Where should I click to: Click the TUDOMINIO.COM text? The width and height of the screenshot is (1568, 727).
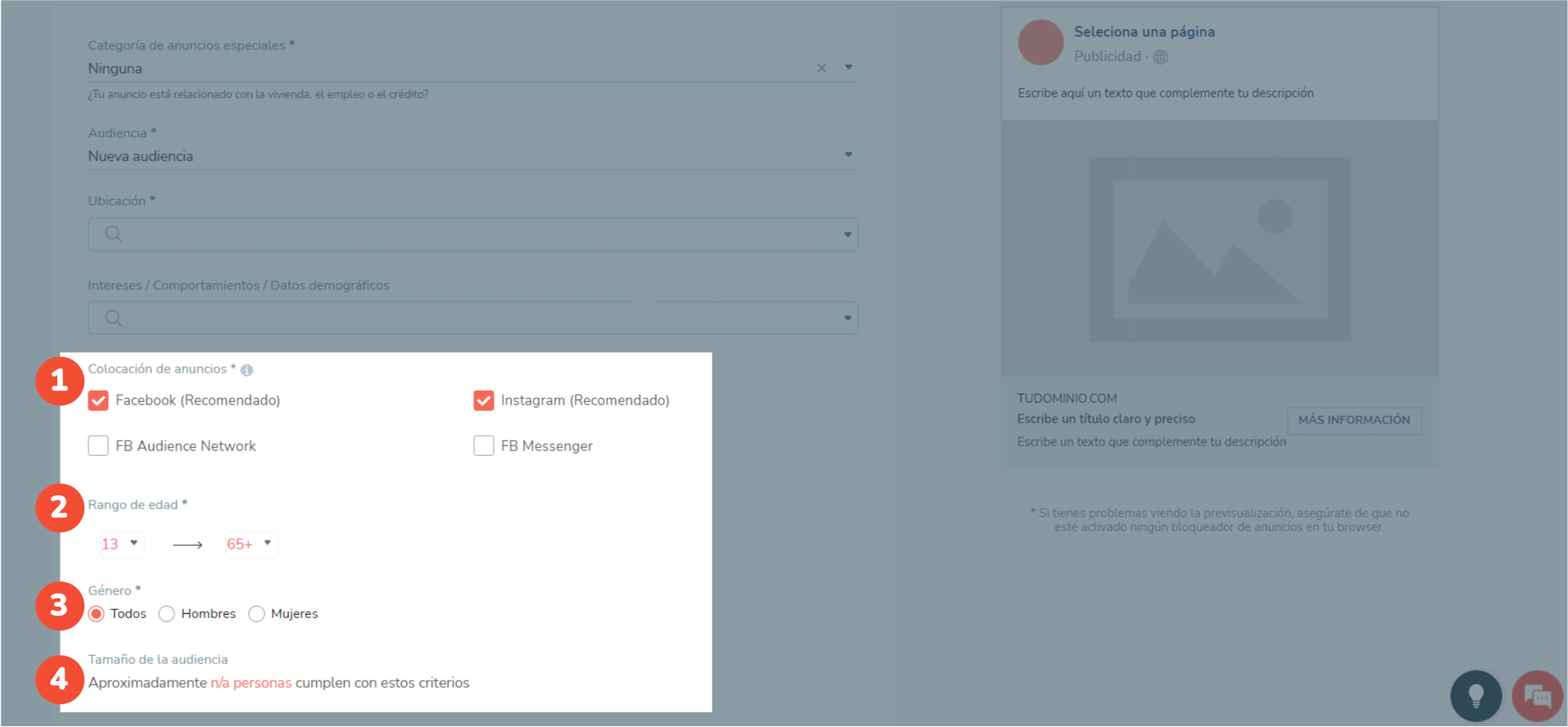(x=1067, y=399)
